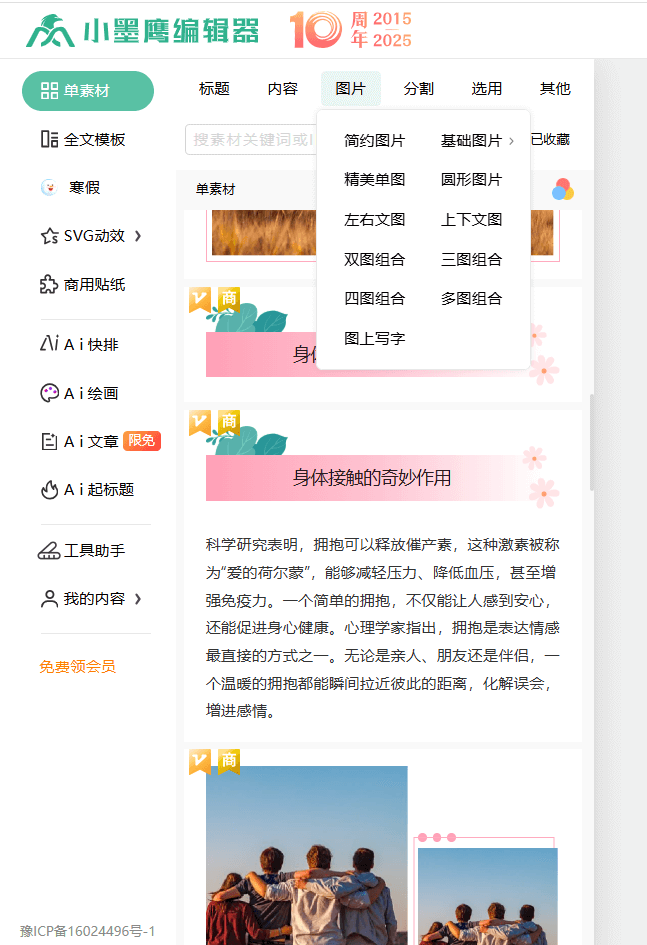Select the group hug photo template
The height and width of the screenshot is (945, 647).
[x=306, y=855]
